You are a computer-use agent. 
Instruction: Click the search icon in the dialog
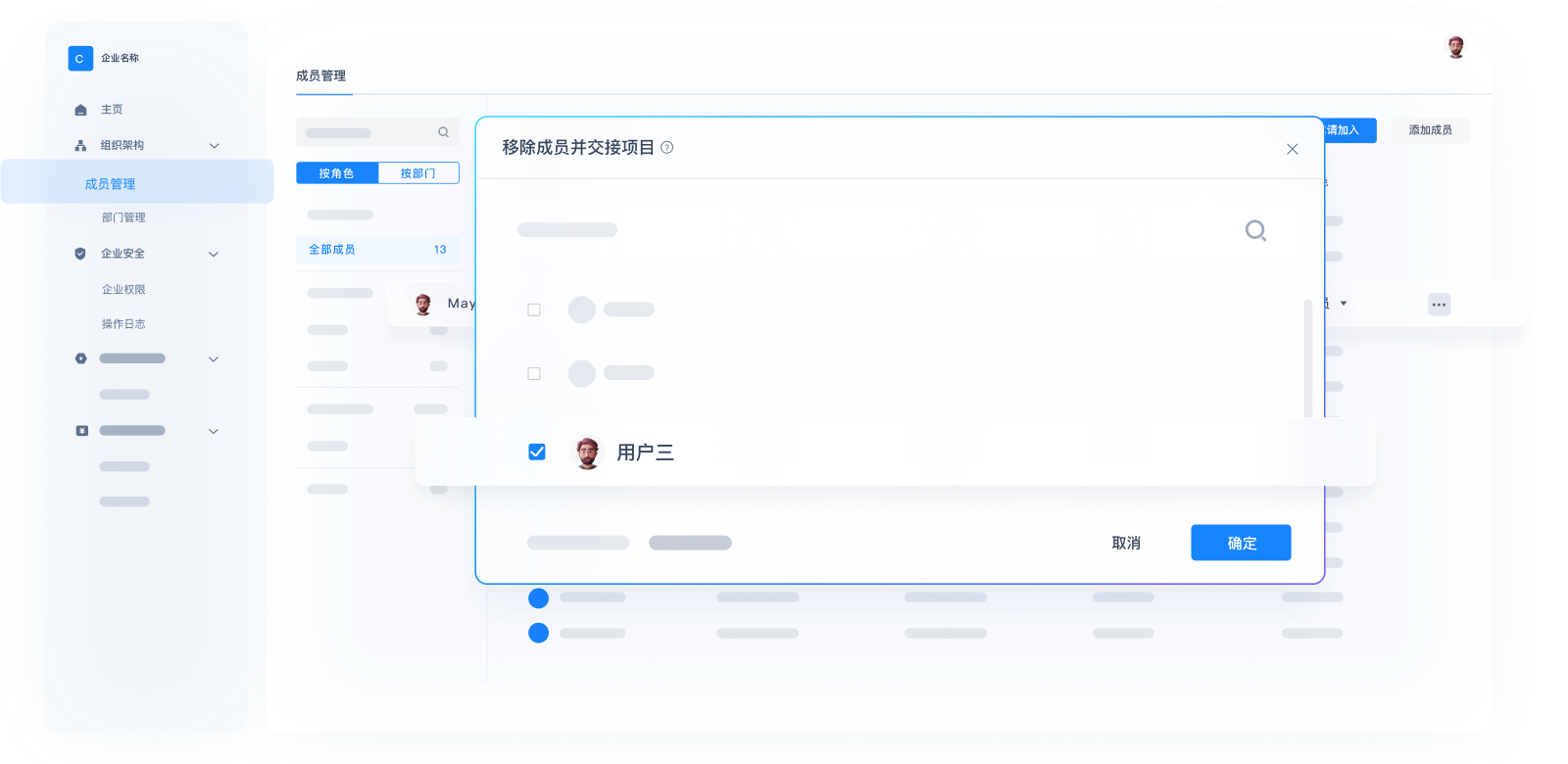click(x=1255, y=230)
